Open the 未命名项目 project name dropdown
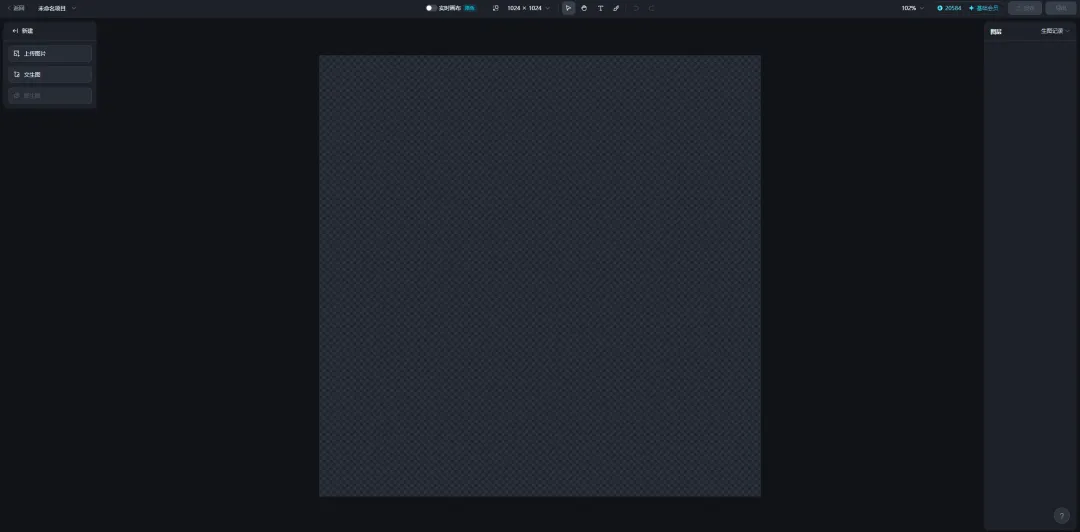This screenshot has height=532, width=1080. (x=57, y=8)
